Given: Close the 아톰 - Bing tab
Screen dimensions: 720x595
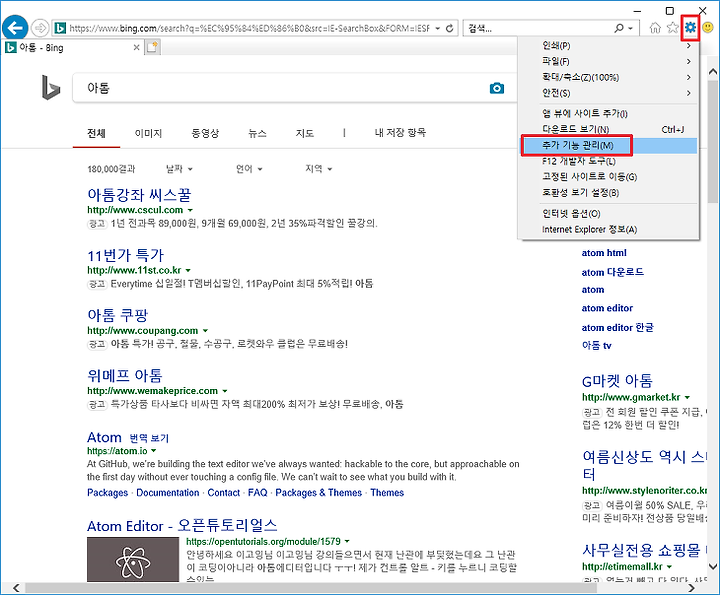Looking at the screenshot, I should 136,47.
